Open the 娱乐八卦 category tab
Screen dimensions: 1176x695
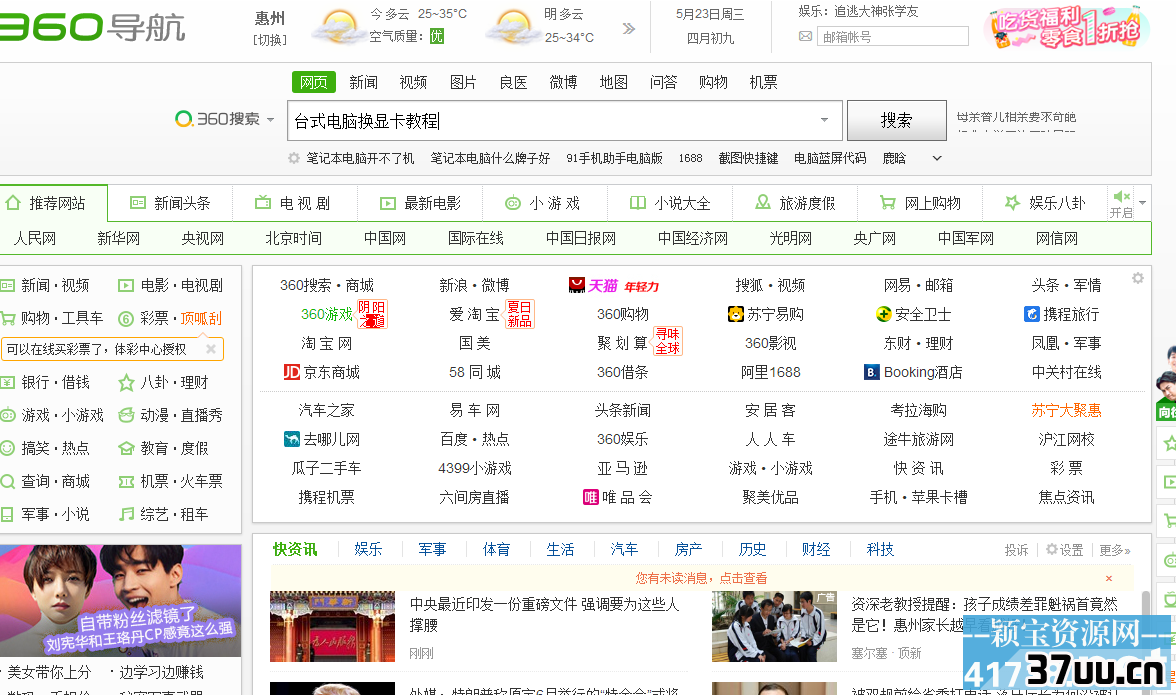(1046, 203)
